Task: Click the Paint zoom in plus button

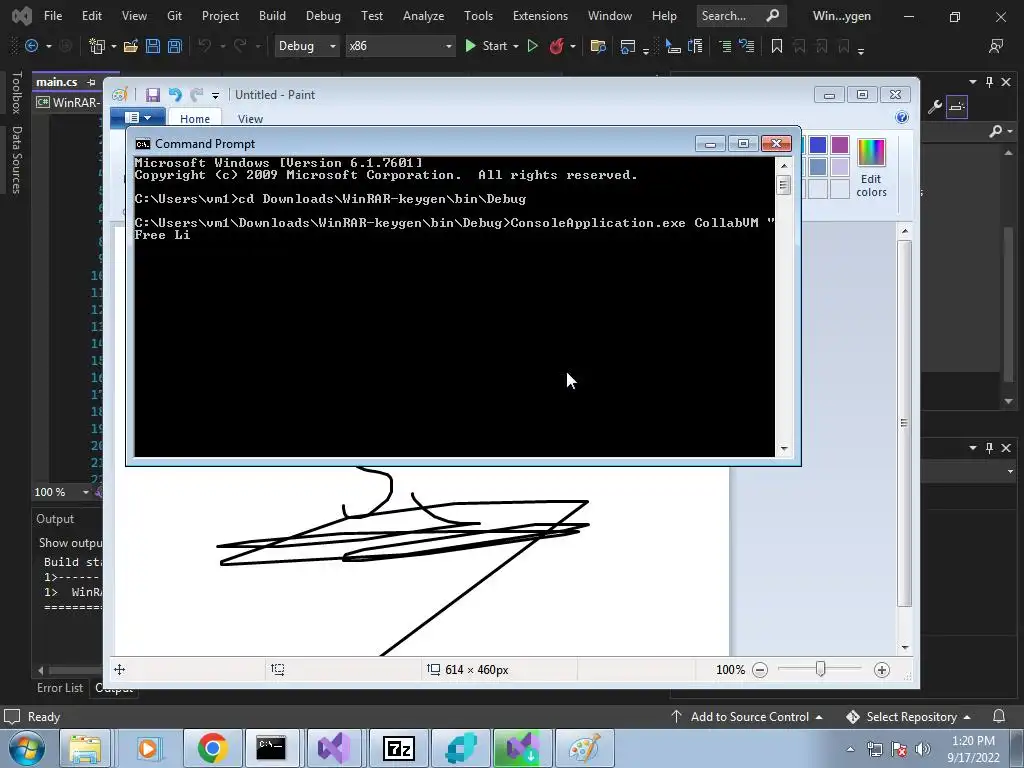Action: pos(882,669)
